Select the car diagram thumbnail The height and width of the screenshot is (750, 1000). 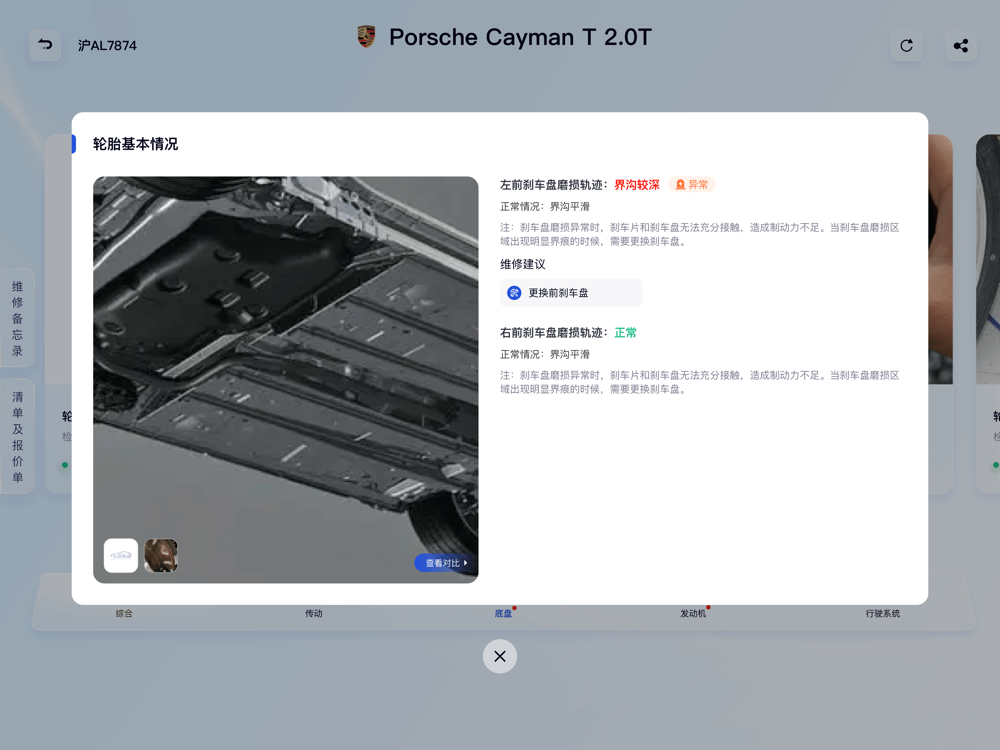click(x=121, y=555)
